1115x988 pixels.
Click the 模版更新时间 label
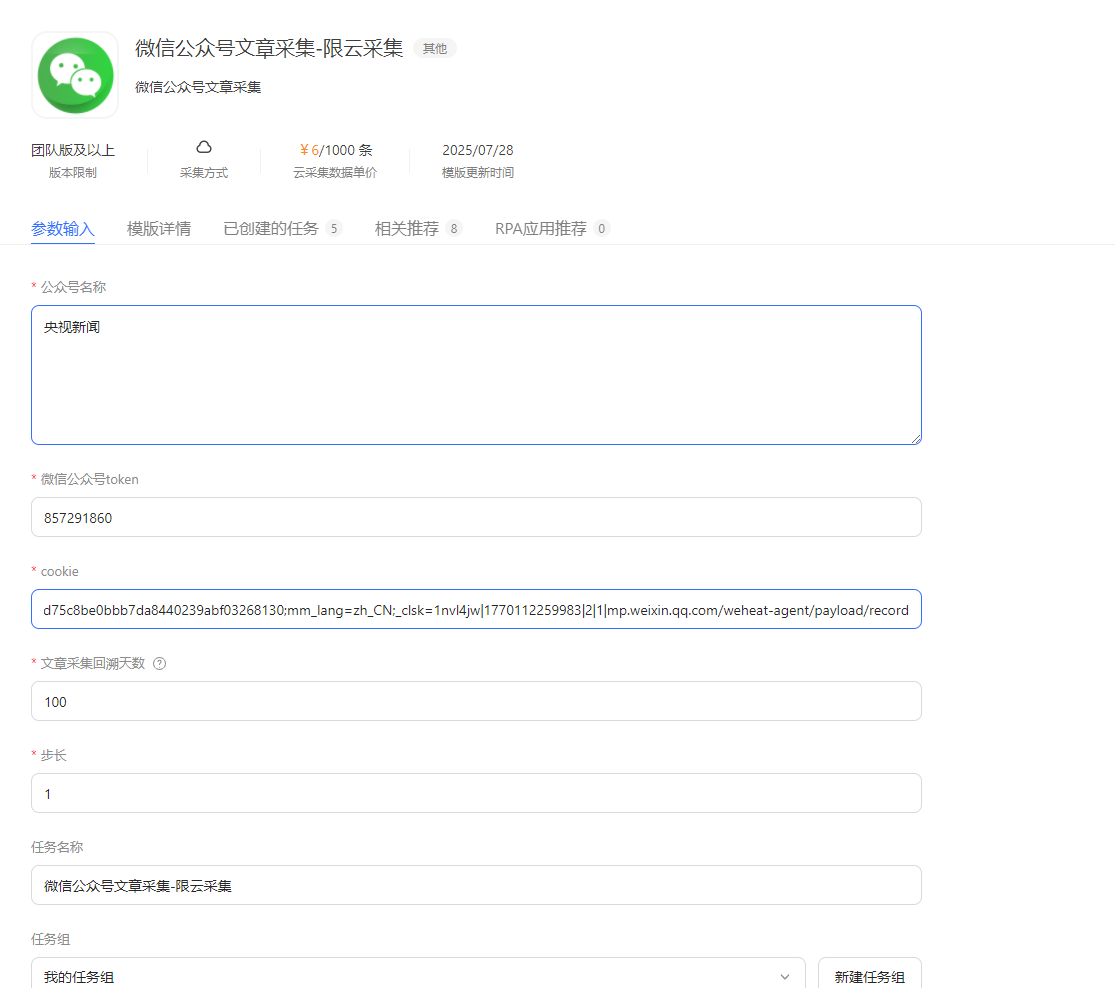point(478,173)
